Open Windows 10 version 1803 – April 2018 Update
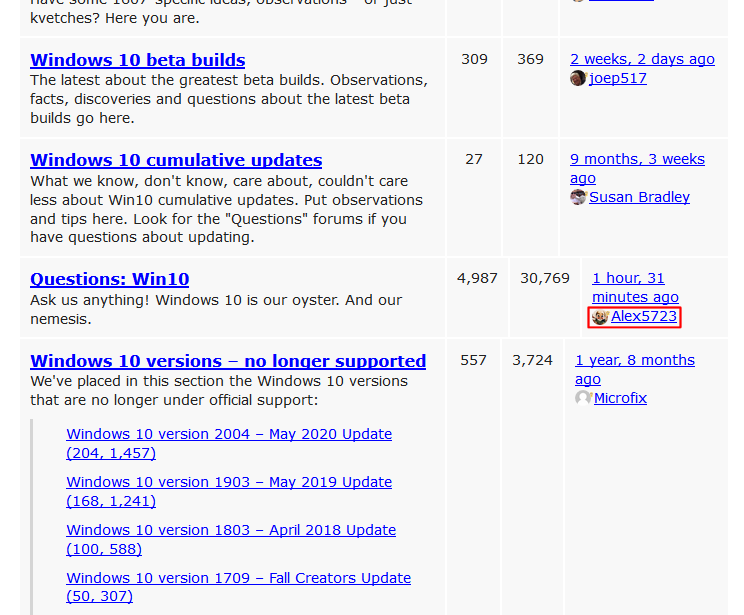Screen dimensions: 744x615 click(231, 540)
